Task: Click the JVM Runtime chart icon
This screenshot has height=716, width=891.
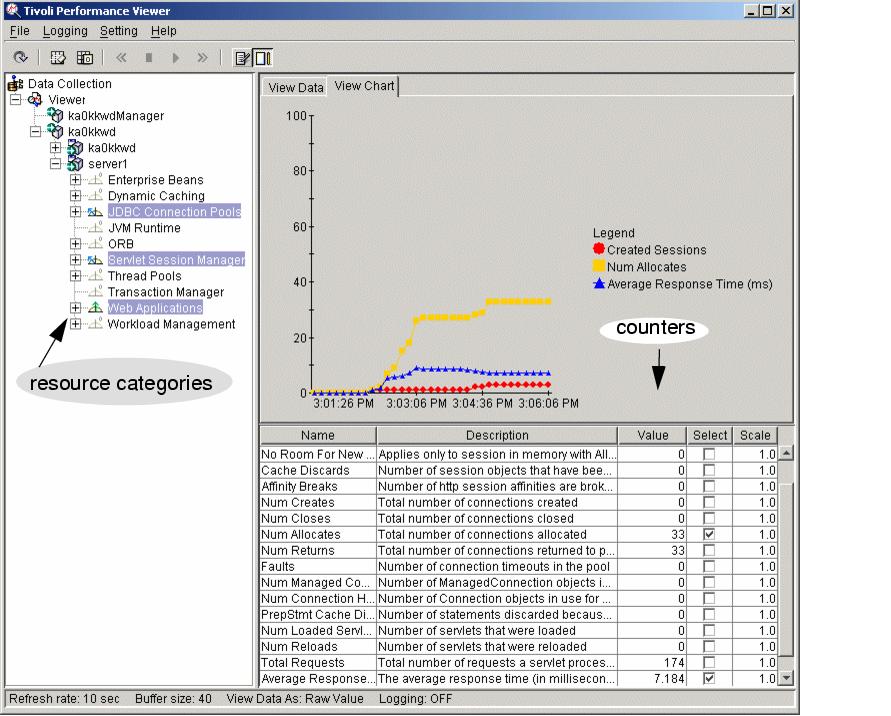Action: tap(95, 228)
